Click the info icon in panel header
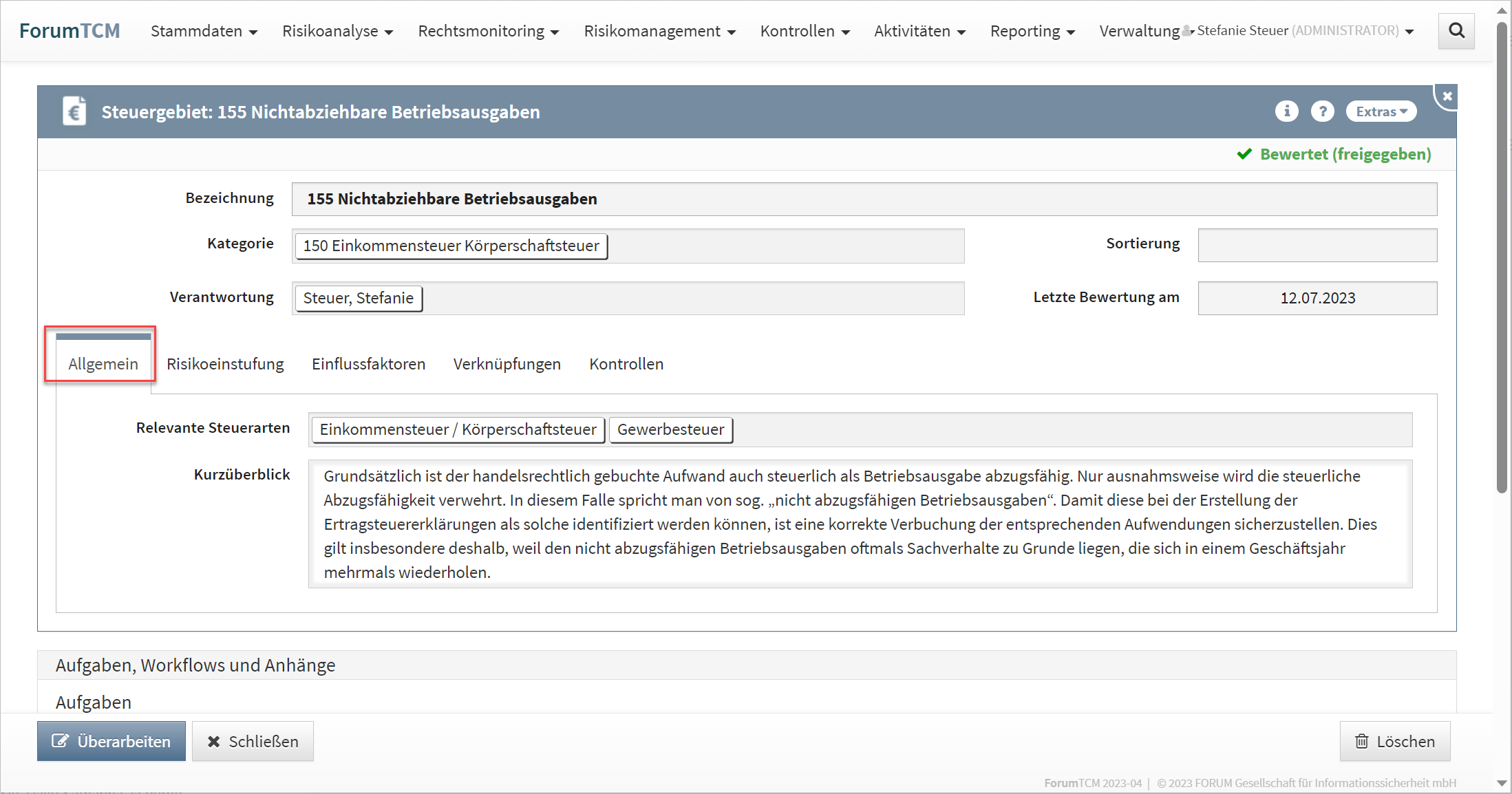Viewport: 1512px width, 794px height. point(1286,111)
